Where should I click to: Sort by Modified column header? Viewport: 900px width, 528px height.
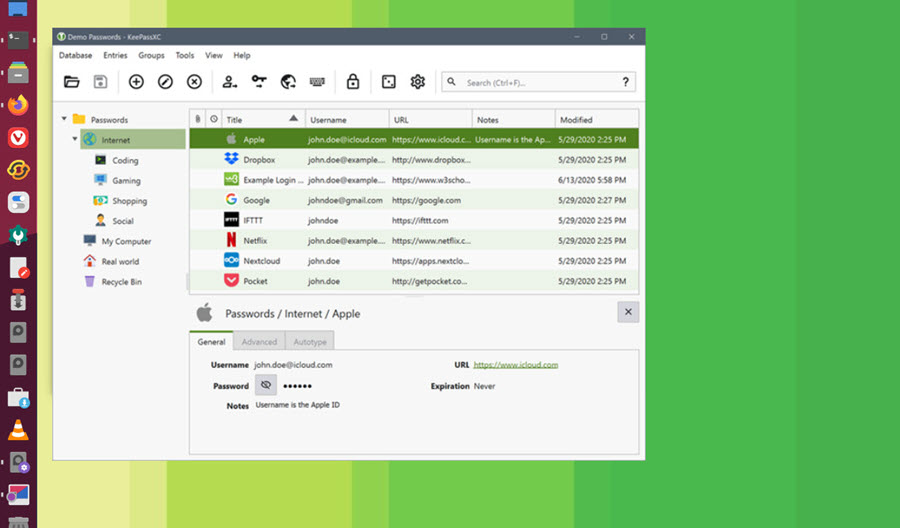(x=597, y=119)
